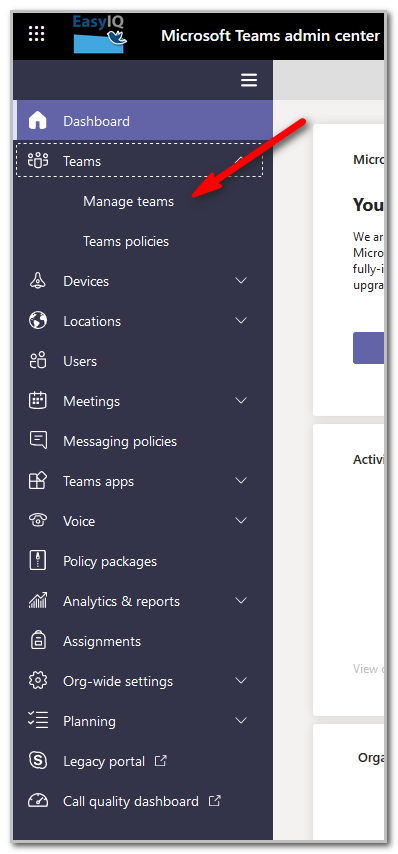Open the Users page
The height and width of the screenshot is (854, 398).
(80, 361)
